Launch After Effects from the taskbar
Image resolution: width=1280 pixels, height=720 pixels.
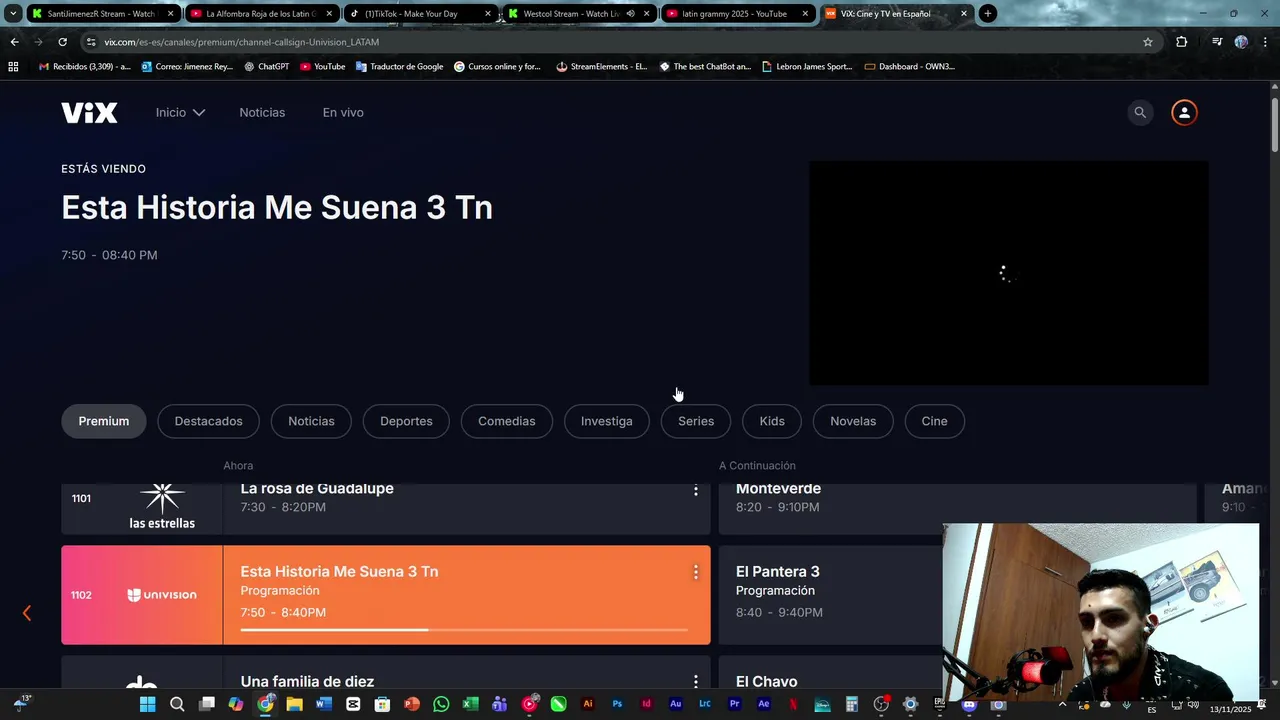pyautogui.click(x=764, y=704)
